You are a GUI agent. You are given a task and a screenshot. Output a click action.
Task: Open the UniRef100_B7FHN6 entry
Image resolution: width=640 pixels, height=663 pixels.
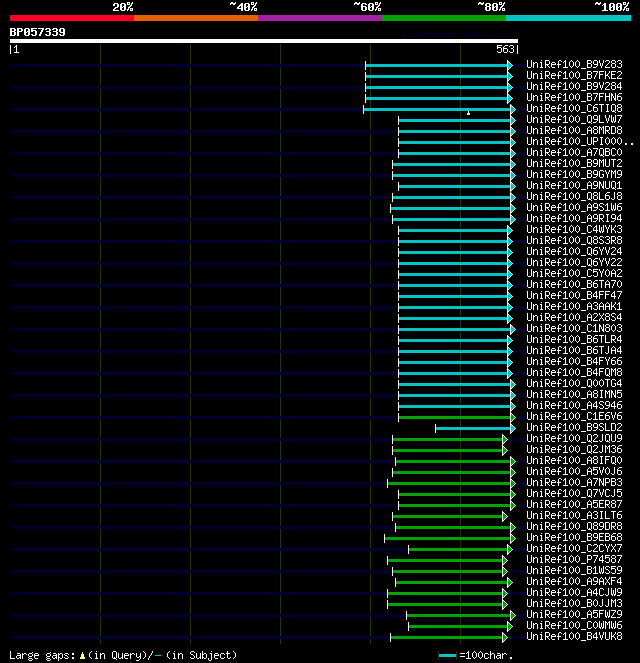(x=574, y=97)
